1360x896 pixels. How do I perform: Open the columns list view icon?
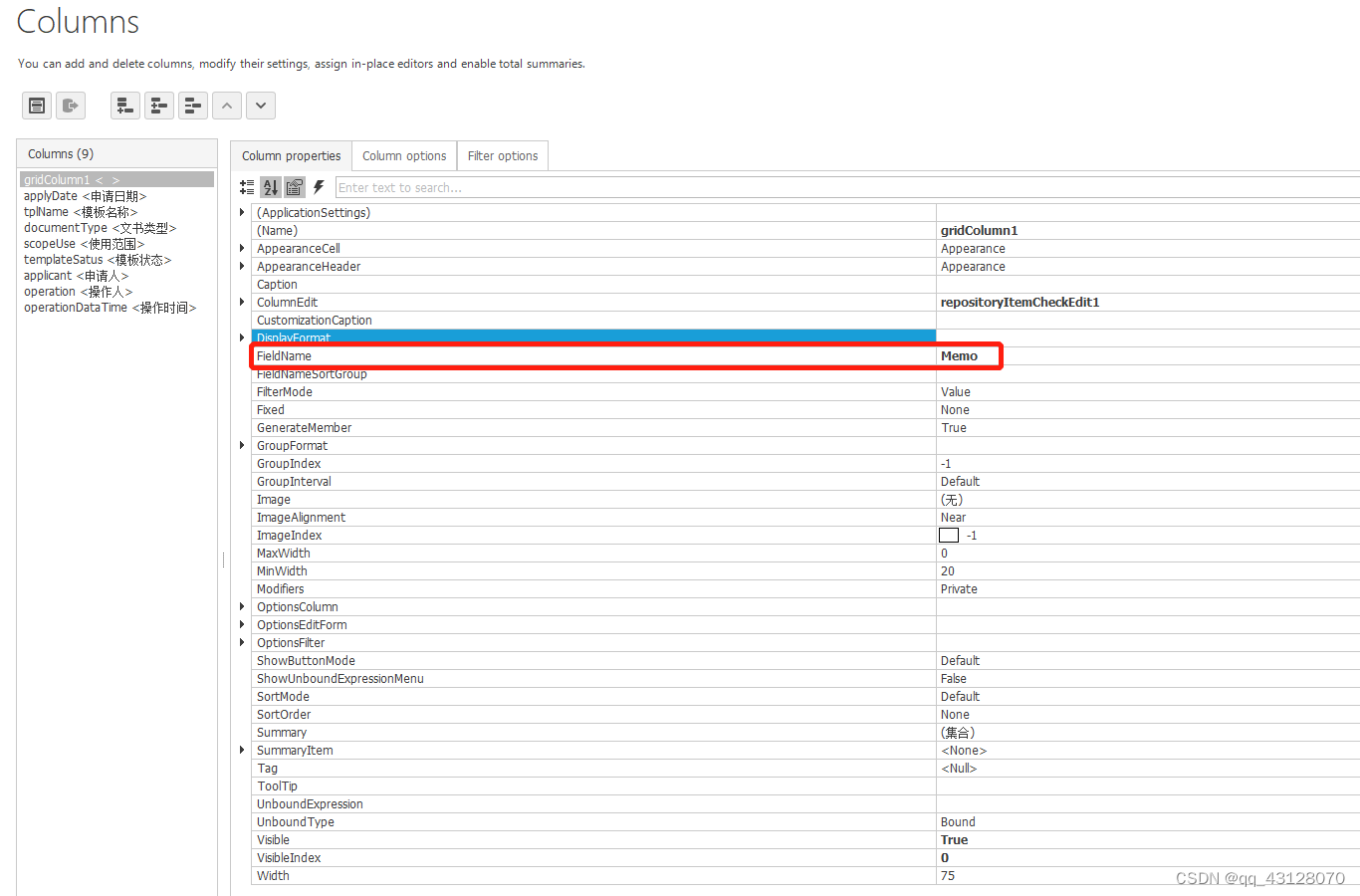(37, 105)
